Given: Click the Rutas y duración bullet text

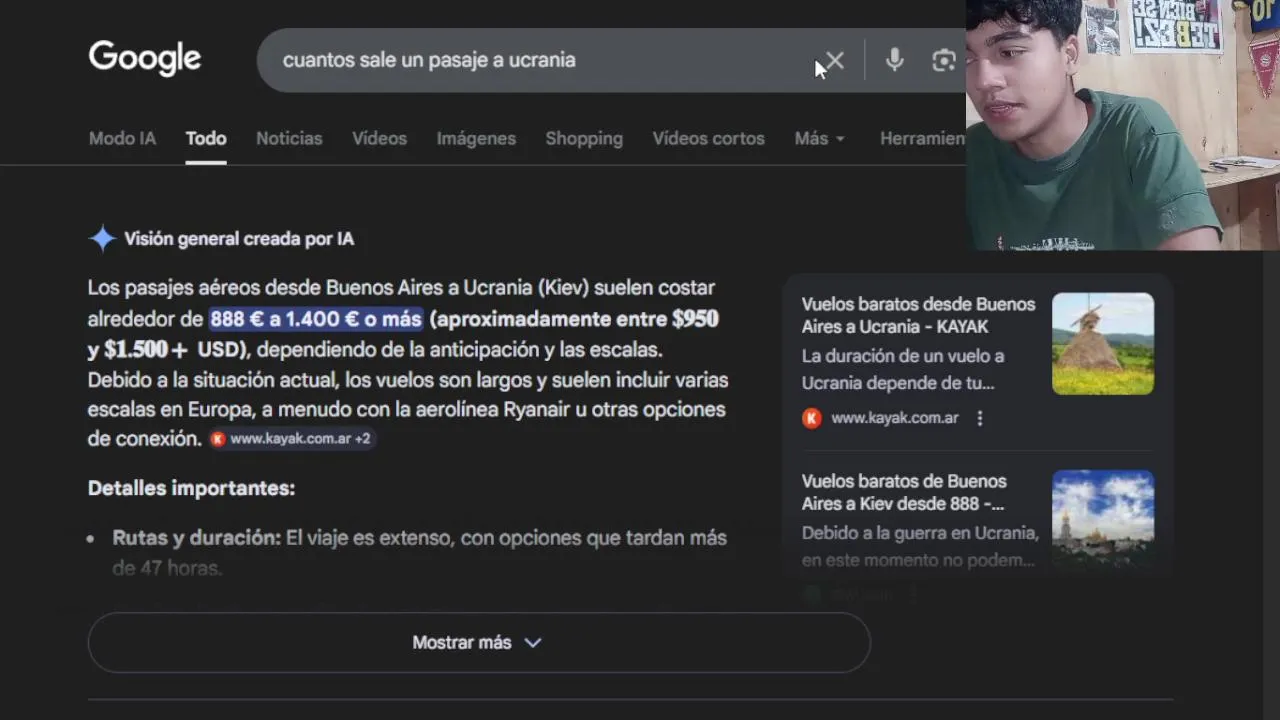Looking at the screenshot, I should [x=419, y=552].
